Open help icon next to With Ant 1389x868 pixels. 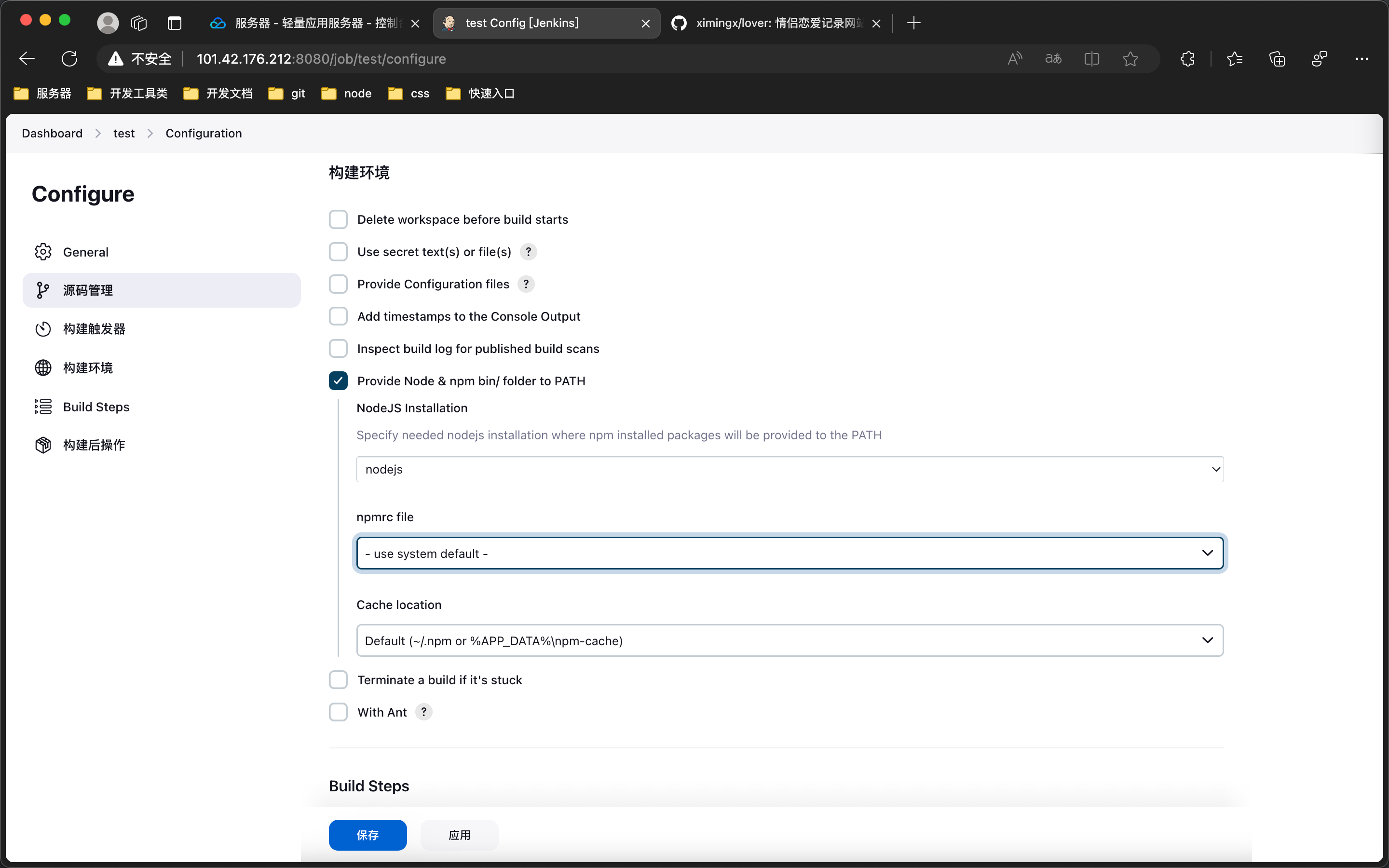423,712
